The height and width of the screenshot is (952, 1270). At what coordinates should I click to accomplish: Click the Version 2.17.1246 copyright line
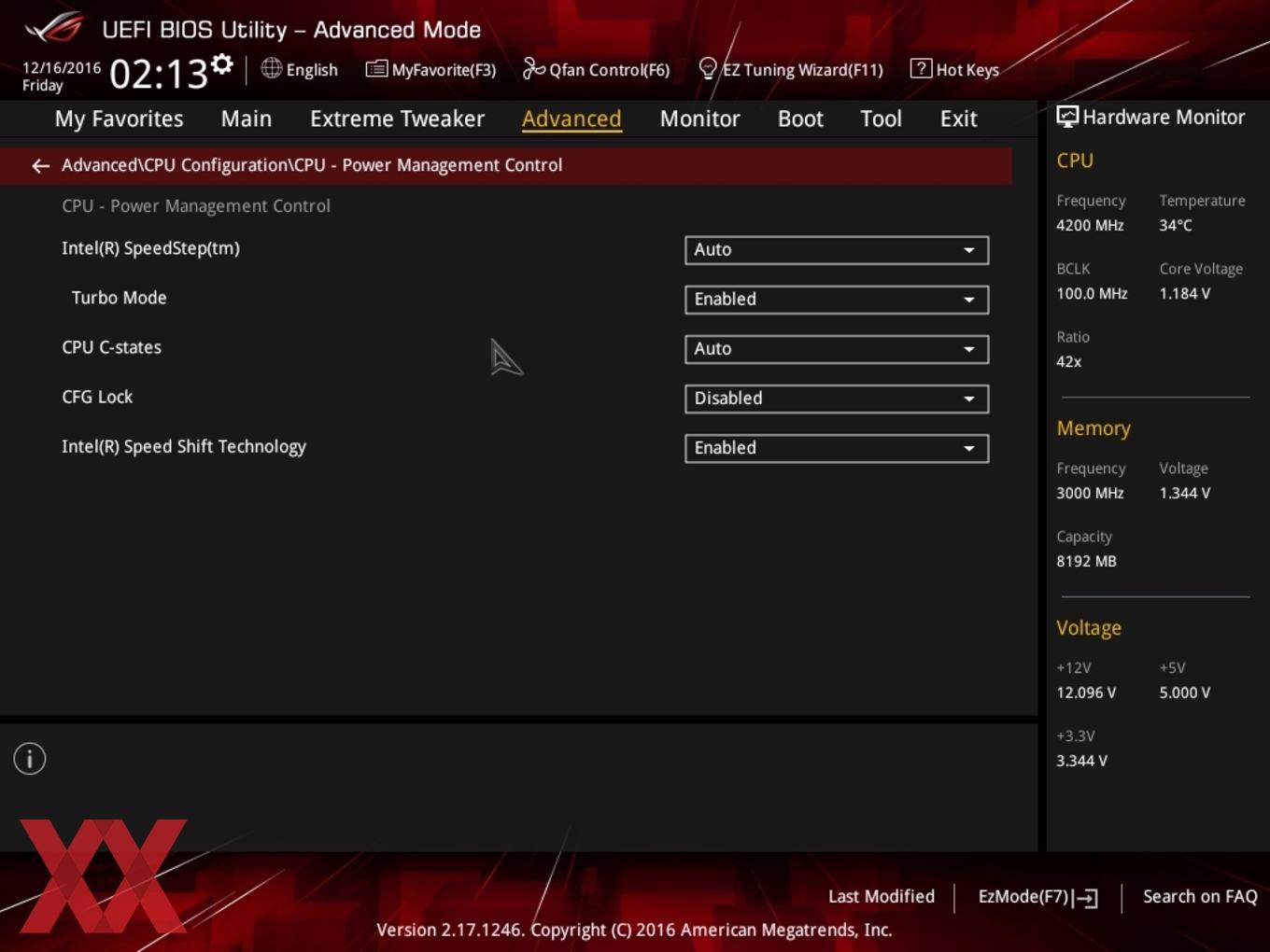pyautogui.click(x=634, y=930)
